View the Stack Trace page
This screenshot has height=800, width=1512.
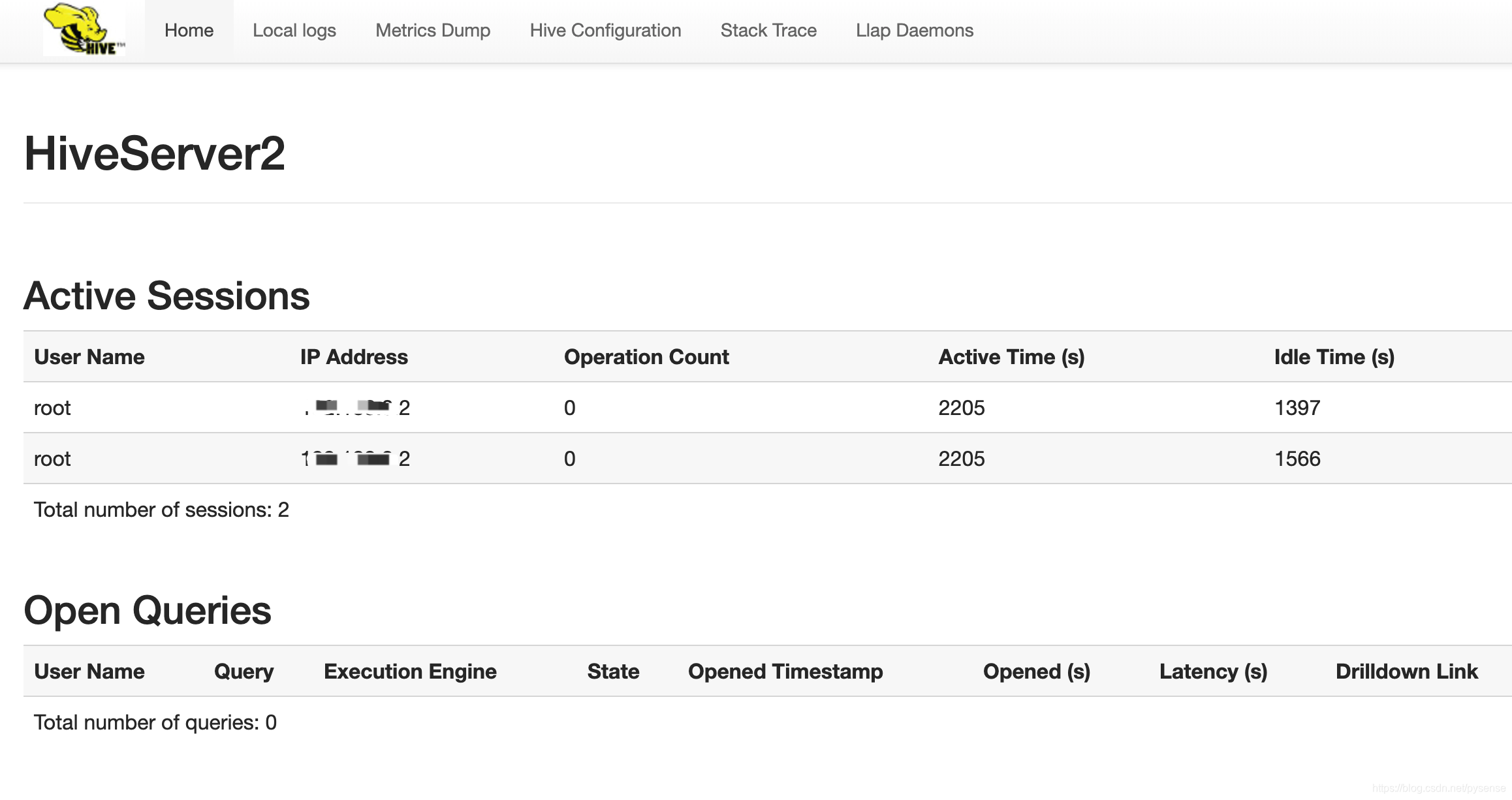point(768,31)
